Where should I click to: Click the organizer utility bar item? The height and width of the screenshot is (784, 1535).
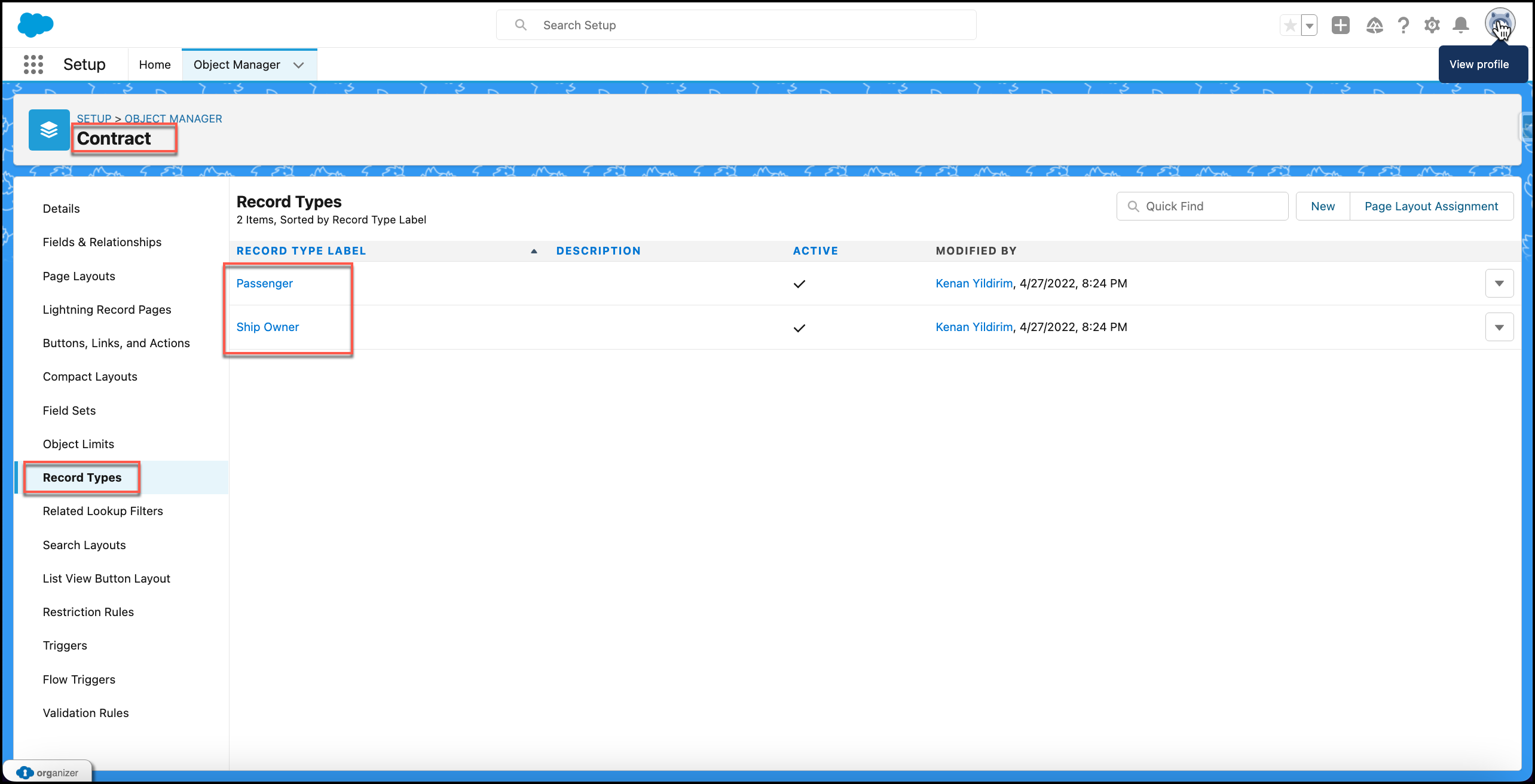click(x=48, y=773)
